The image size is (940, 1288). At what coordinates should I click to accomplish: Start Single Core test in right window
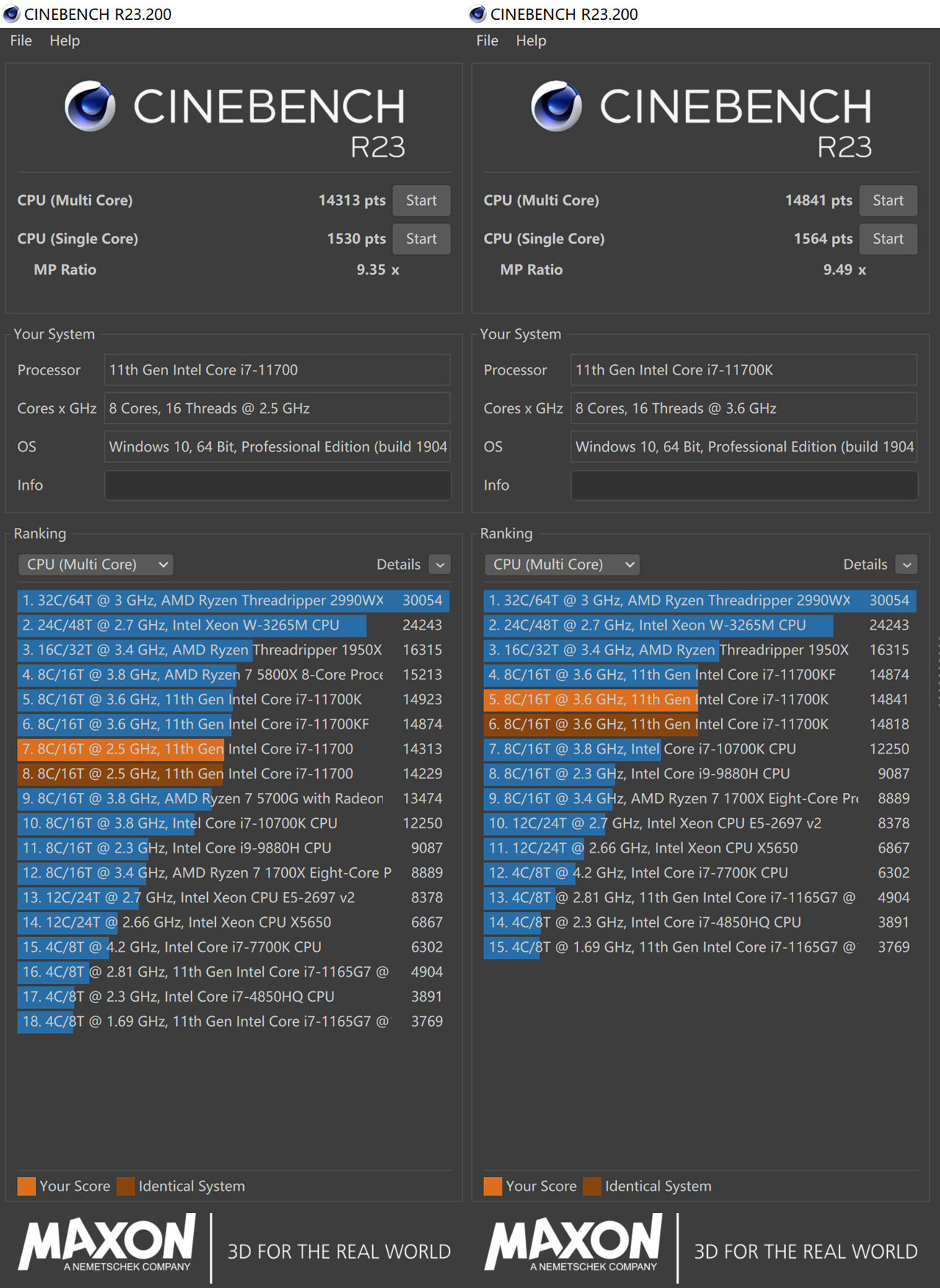coord(889,239)
